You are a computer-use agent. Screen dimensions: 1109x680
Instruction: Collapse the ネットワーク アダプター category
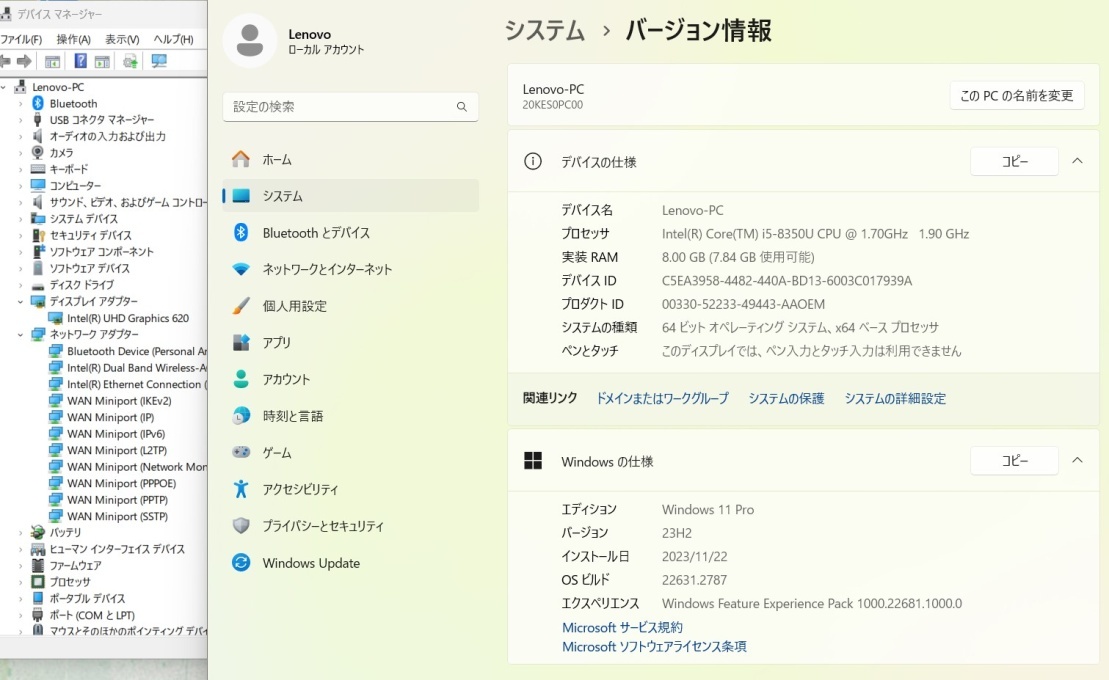coord(21,334)
